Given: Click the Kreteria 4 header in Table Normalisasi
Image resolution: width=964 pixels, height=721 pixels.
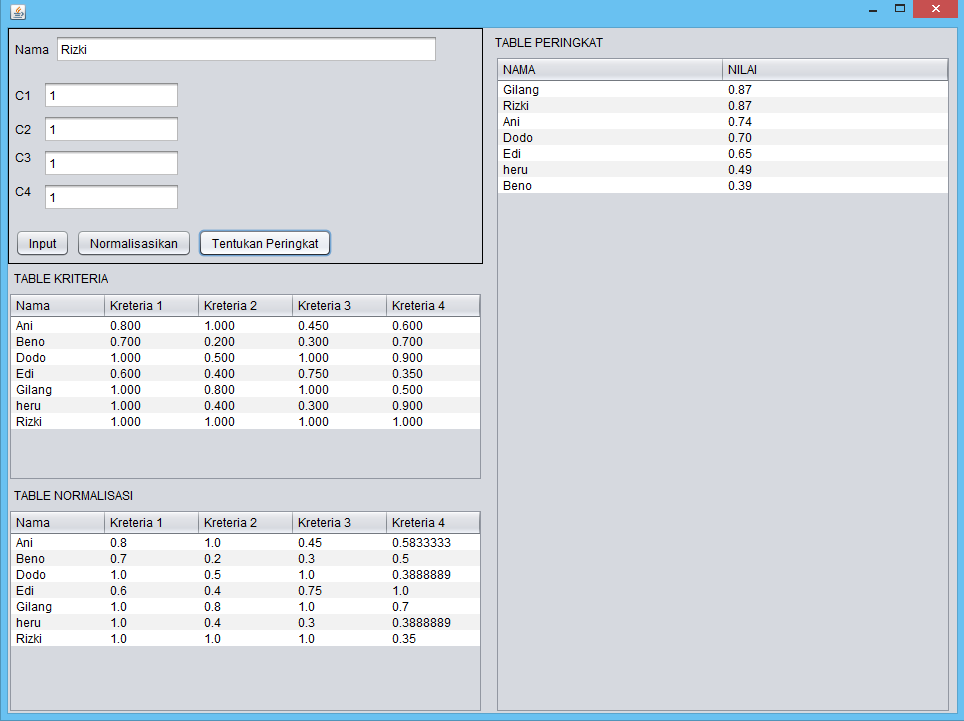Looking at the screenshot, I should [x=433, y=522].
